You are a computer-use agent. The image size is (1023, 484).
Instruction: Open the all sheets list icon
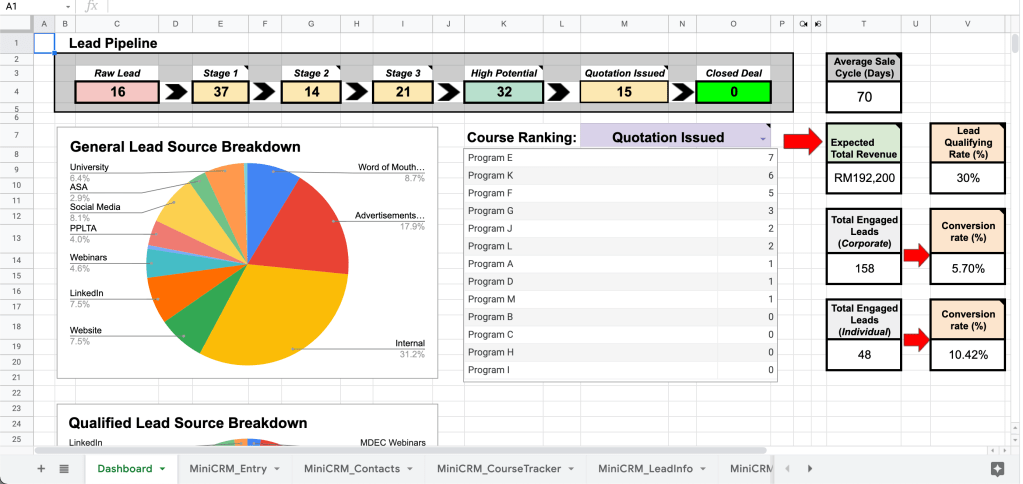[x=64, y=468]
